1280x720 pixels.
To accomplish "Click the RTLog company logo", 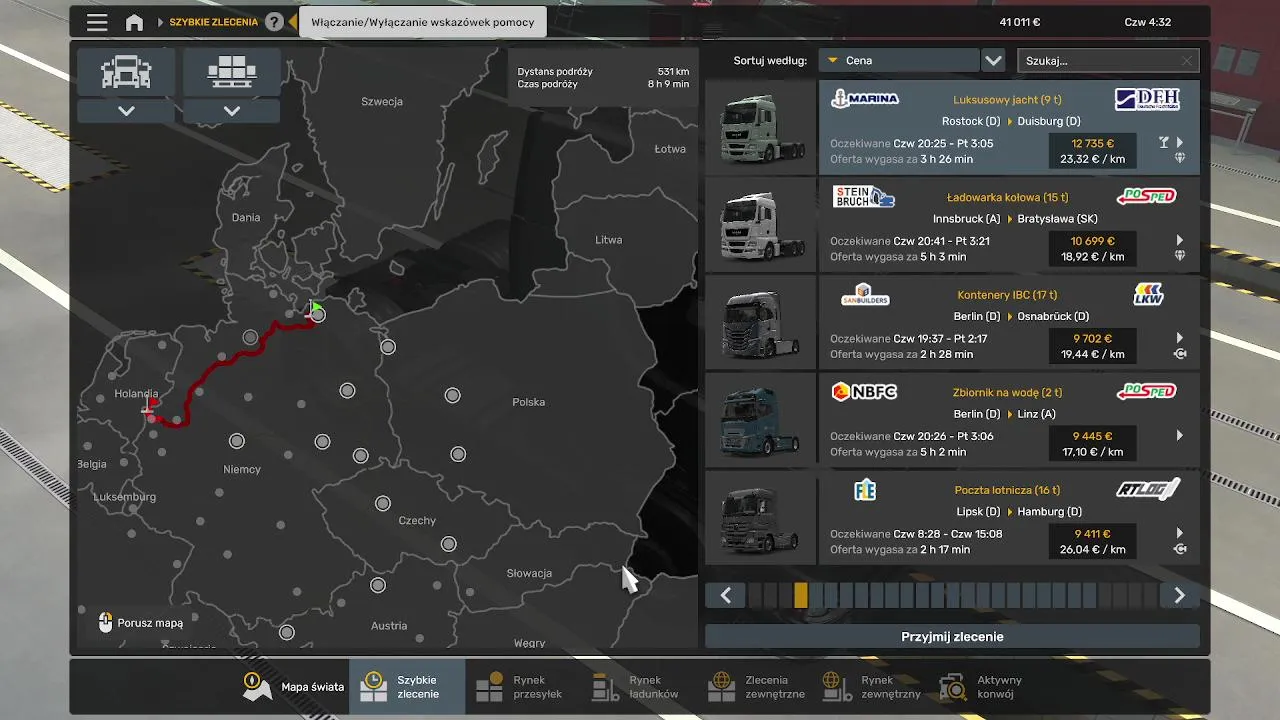I will tap(1148, 490).
